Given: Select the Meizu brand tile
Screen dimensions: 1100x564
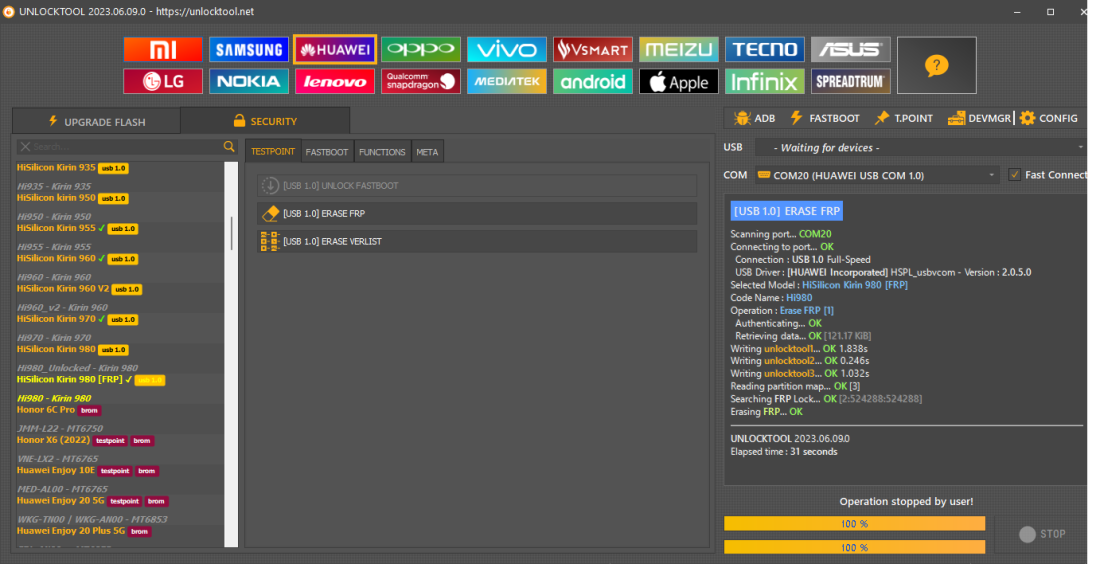Looking at the screenshot, I should (x=678, y=50).
